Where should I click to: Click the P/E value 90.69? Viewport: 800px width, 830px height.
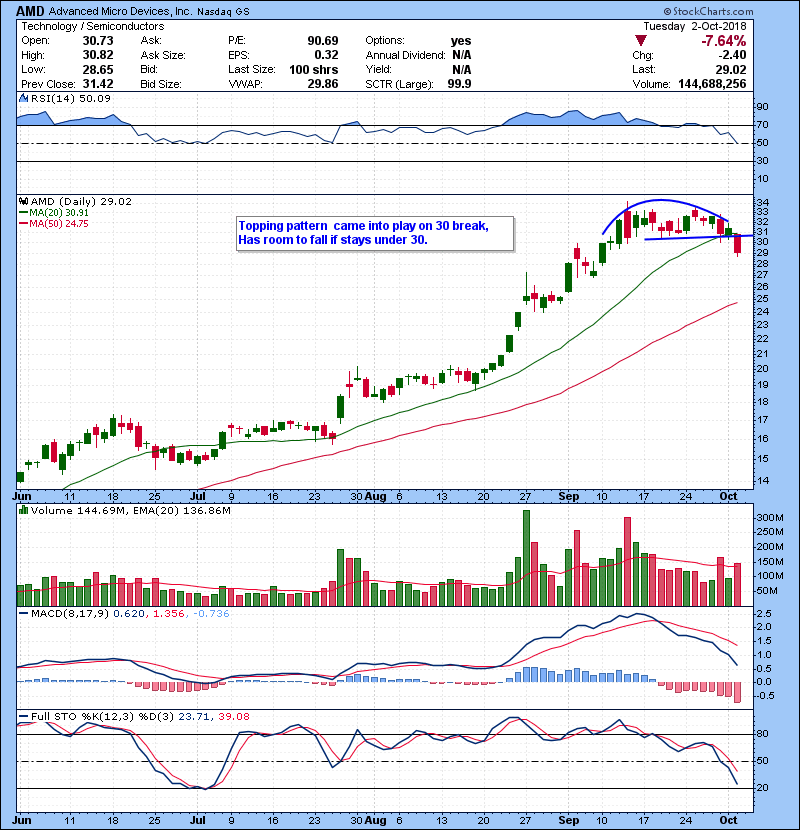[x=322, y=41]
